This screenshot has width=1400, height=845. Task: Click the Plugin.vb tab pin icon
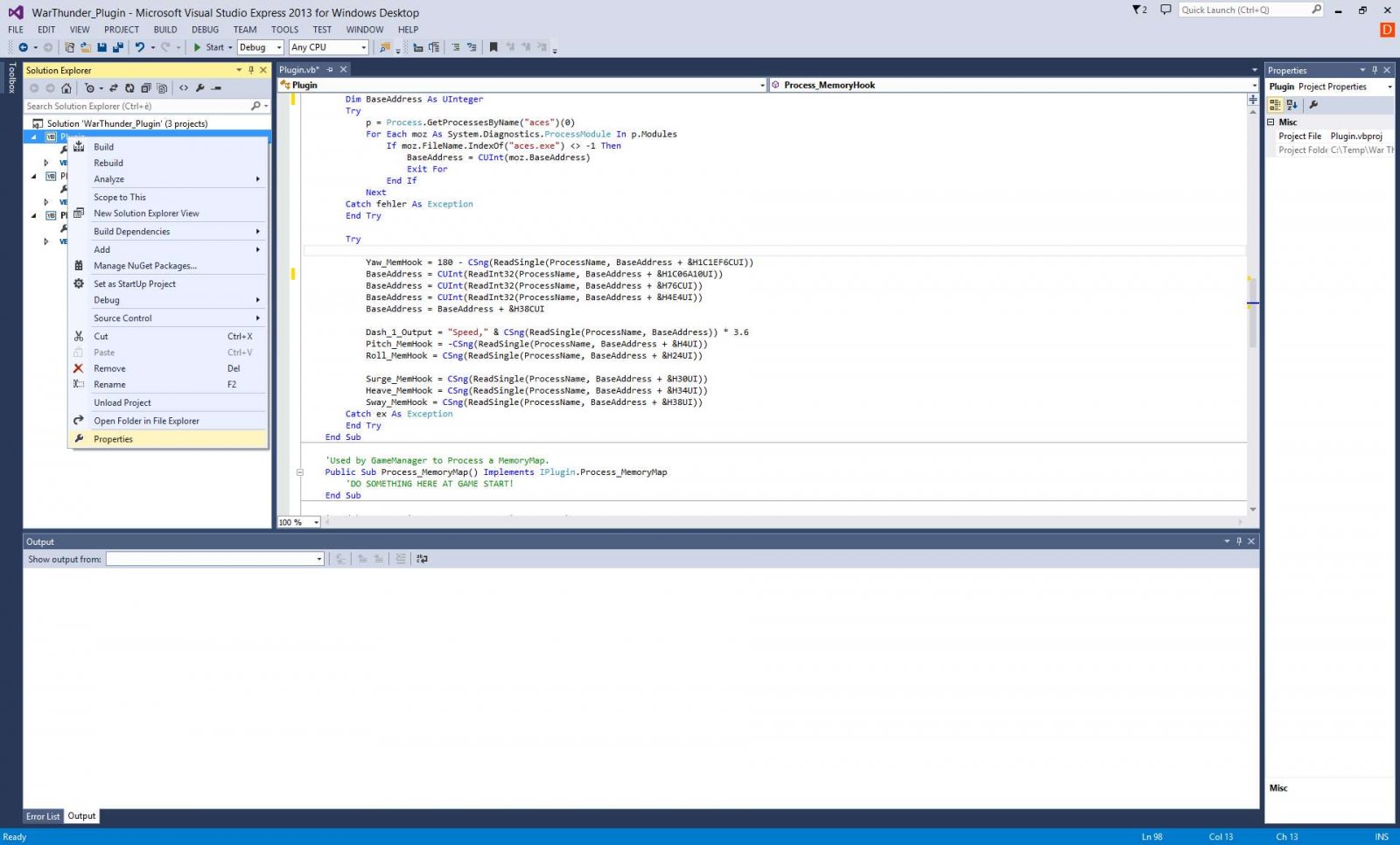[330, 70]
